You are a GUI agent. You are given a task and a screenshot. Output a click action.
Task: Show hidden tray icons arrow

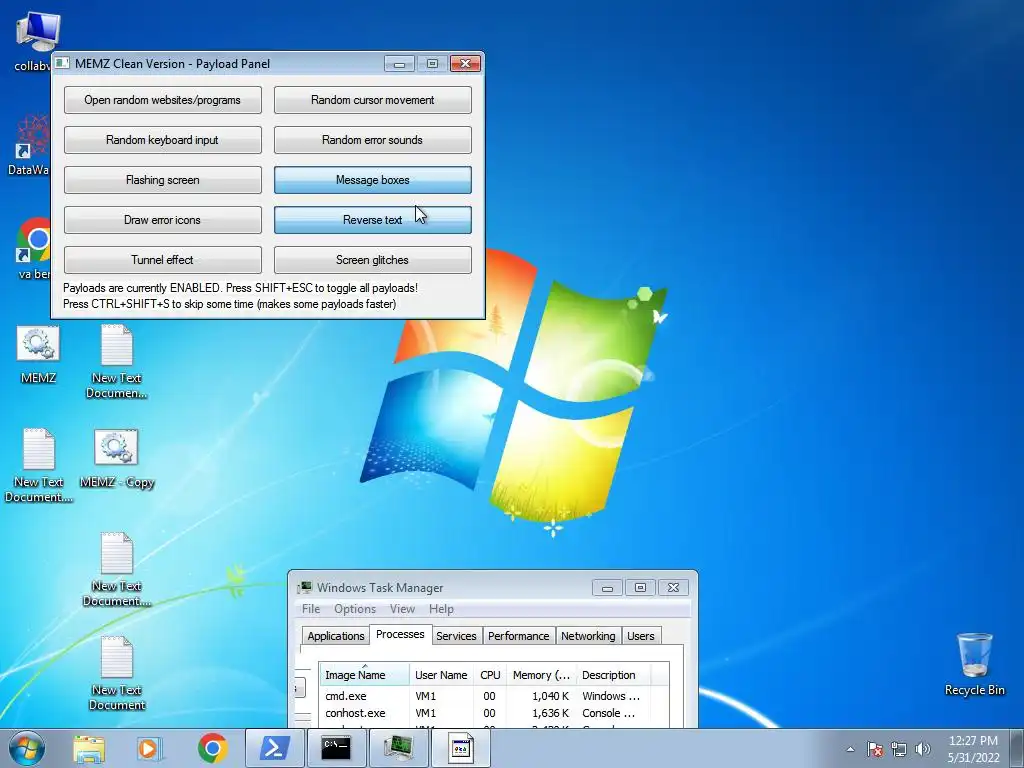coord(850,749)
